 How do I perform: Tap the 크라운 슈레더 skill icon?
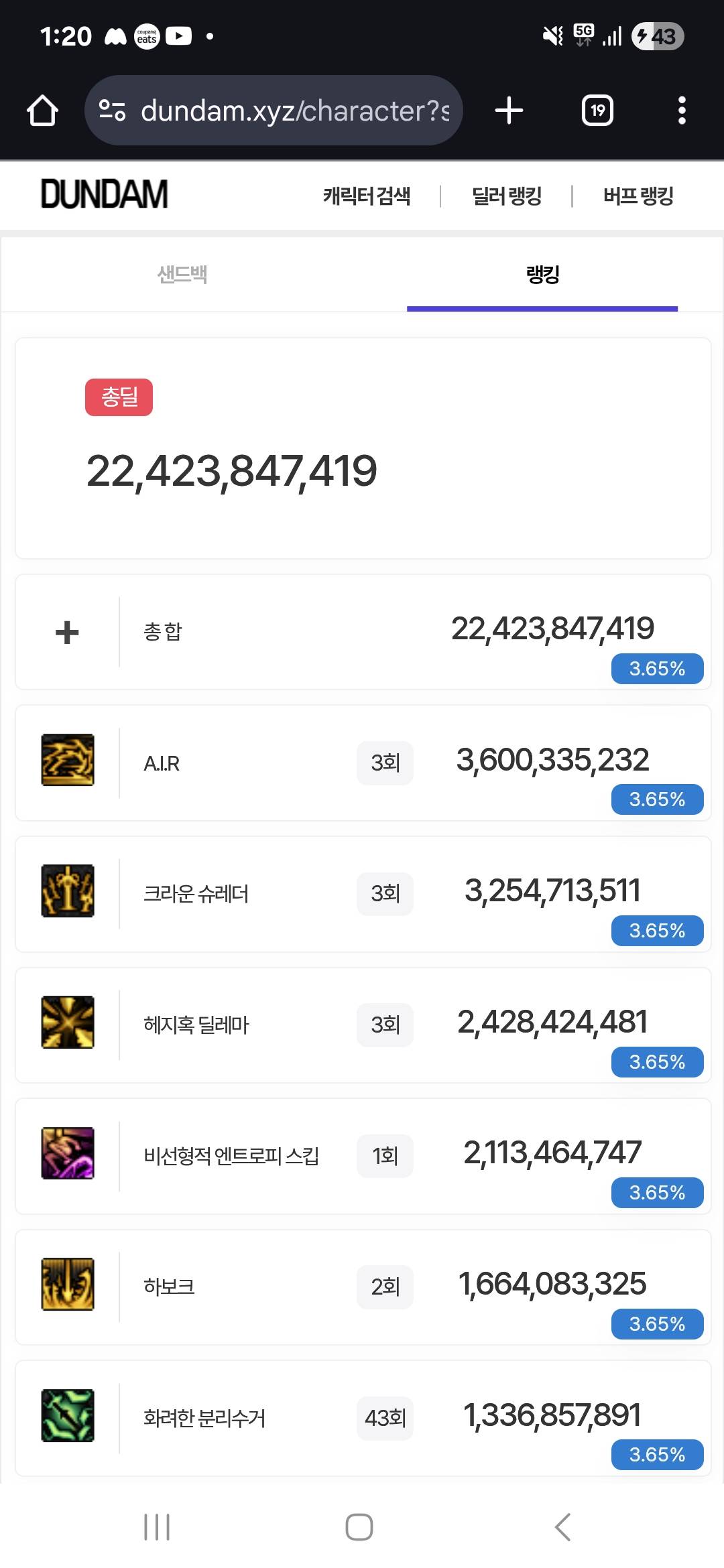68,891
